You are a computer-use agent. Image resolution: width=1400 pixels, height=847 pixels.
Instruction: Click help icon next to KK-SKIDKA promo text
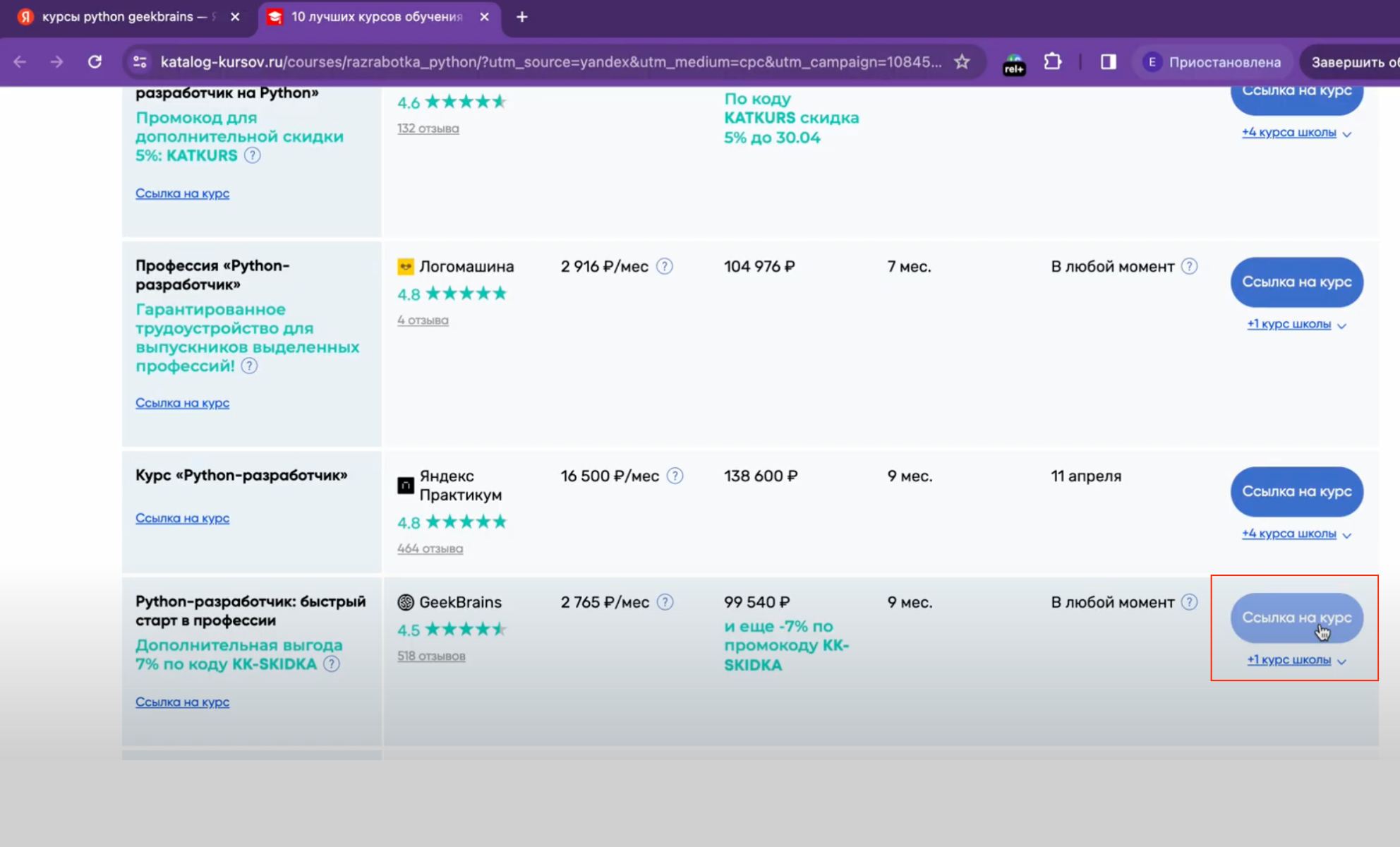(331, 664)
